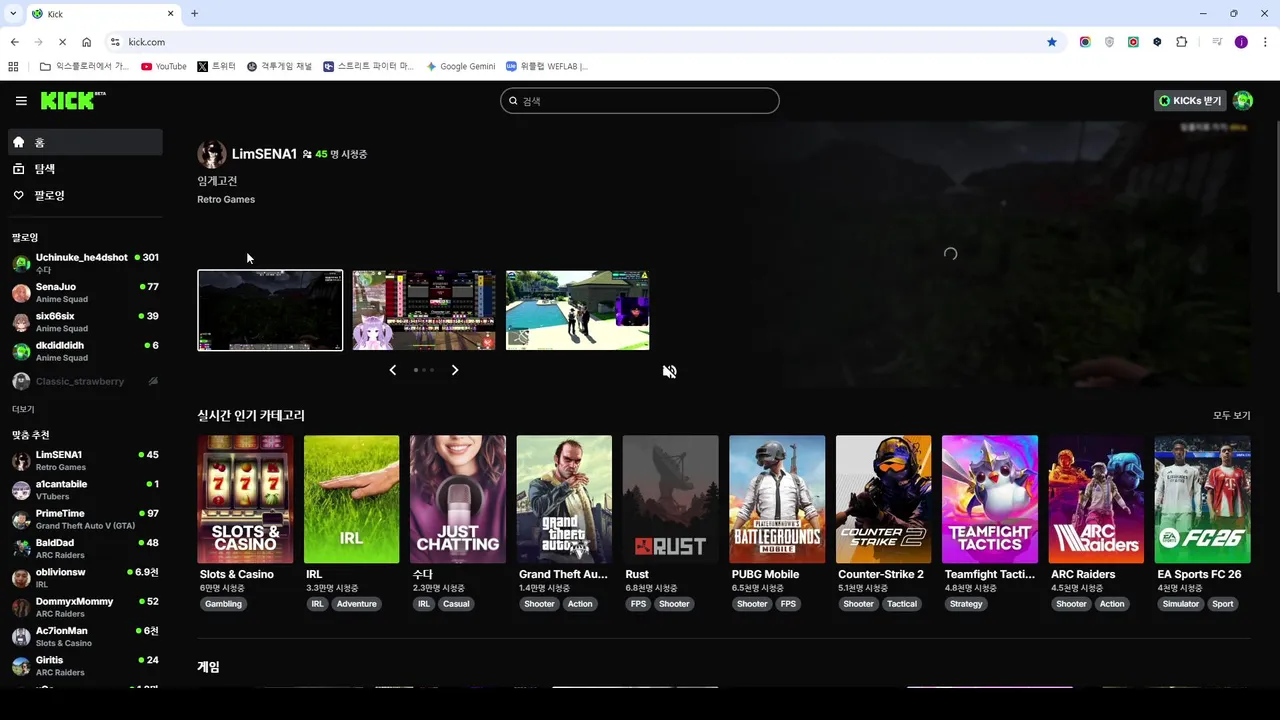This screenshot has height=720, width=1280.
Task: Click Strategy tag under Teamfight Tactics
Action: [966, 604]
